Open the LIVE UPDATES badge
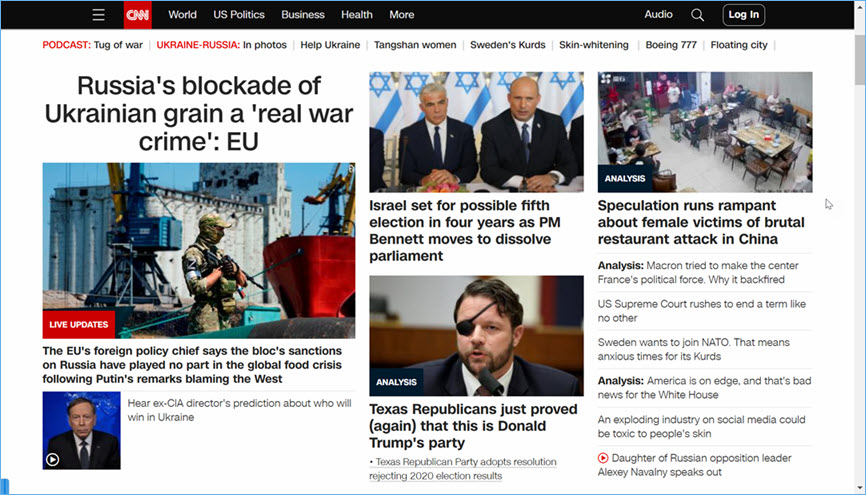 click(x=78, y=324)
